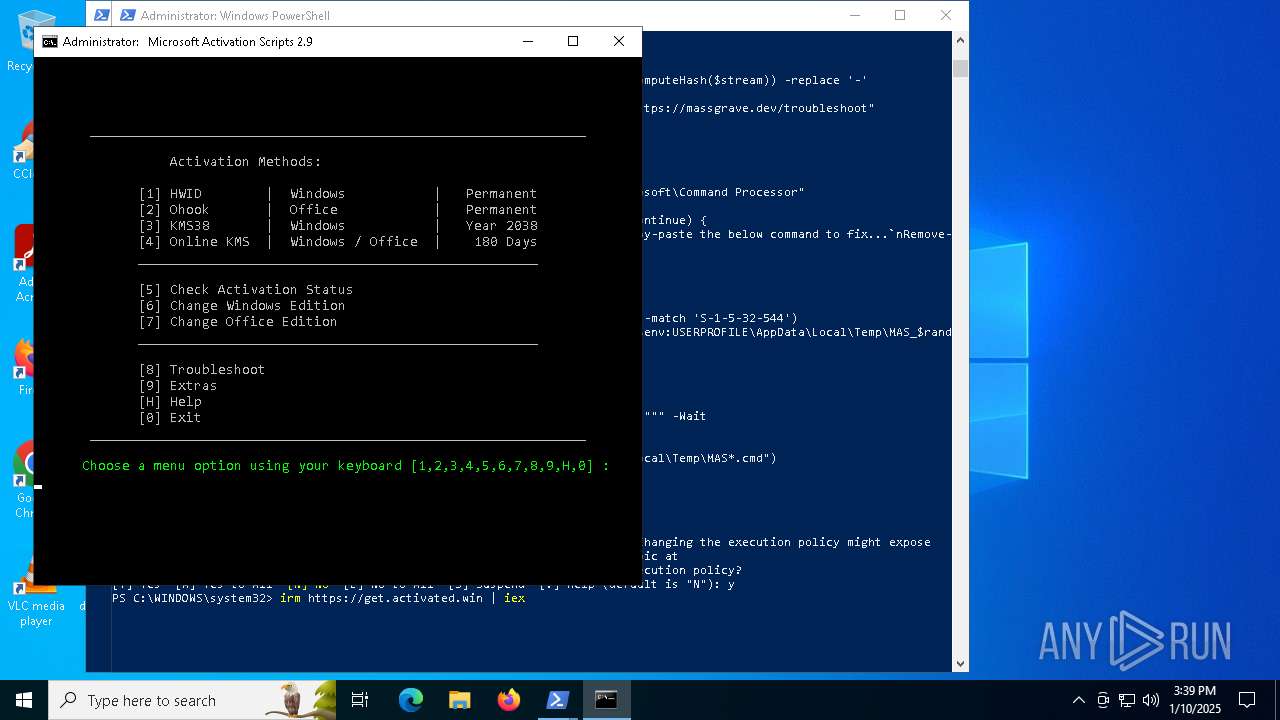Click the 'Activation Methods:' heading
Image resolution: width=1280 pixels, height=720 pixels.
[246, 161]
